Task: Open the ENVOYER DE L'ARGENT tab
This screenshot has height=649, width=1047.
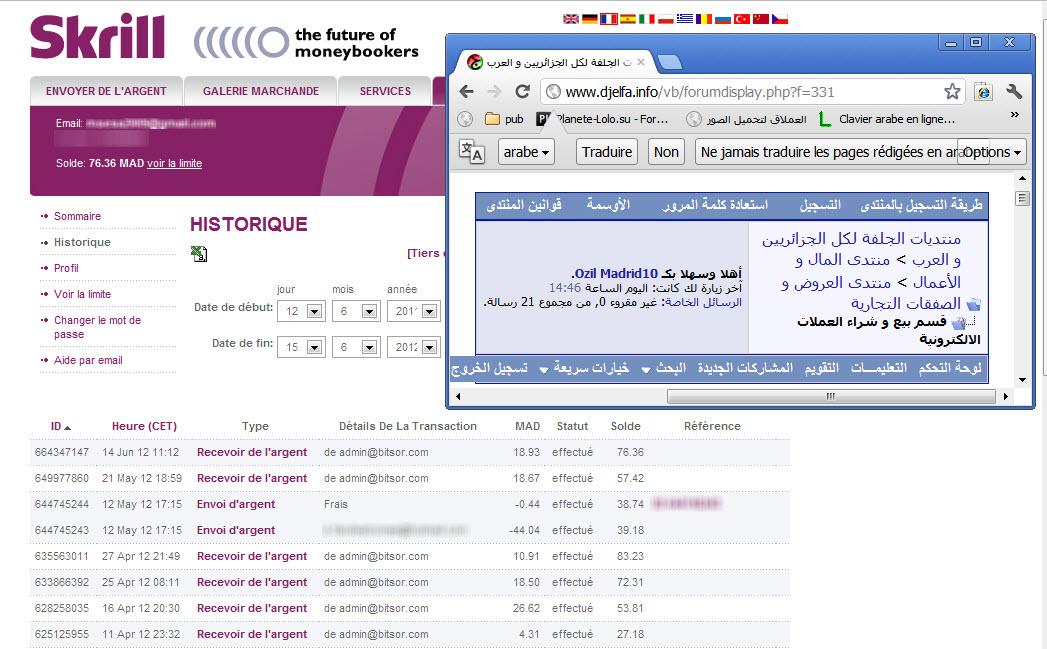Action: (x=106, y=91)
